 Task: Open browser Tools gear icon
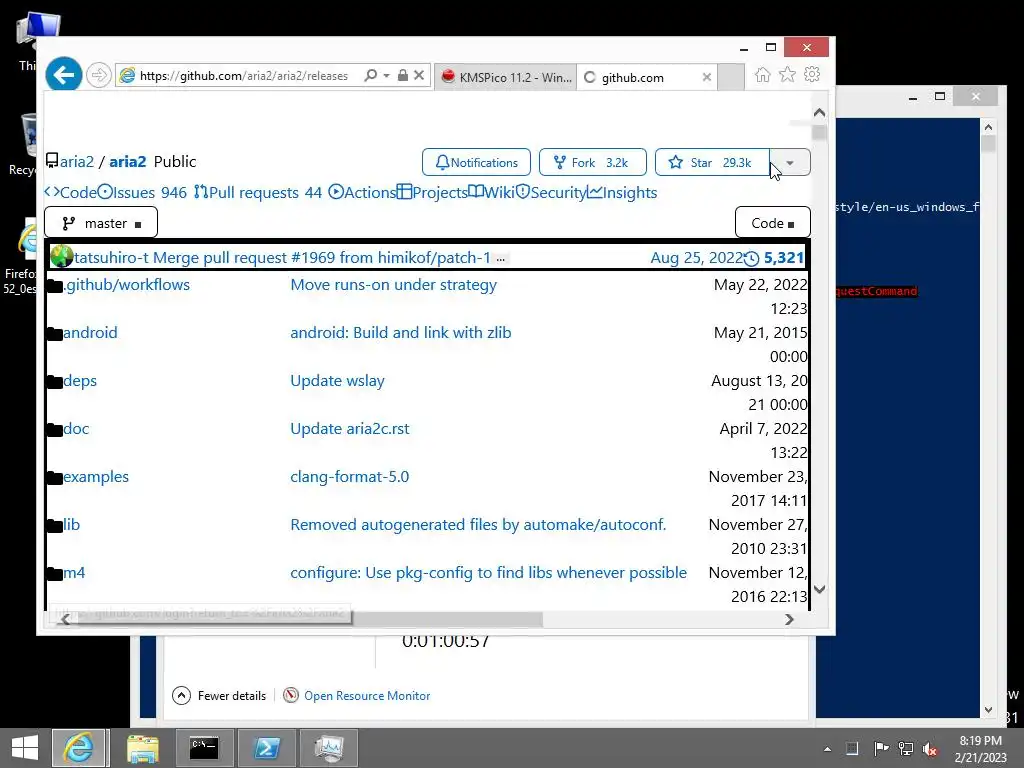pyautogui.click(x=812, y=75)
